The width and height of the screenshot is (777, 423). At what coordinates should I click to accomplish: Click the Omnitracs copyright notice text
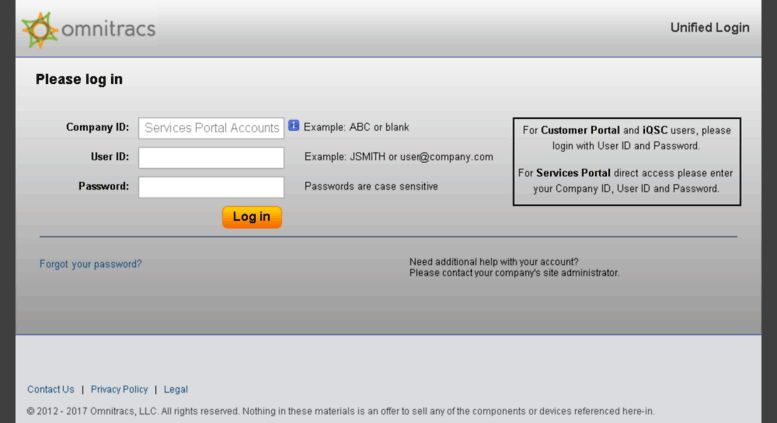(340, 411)
